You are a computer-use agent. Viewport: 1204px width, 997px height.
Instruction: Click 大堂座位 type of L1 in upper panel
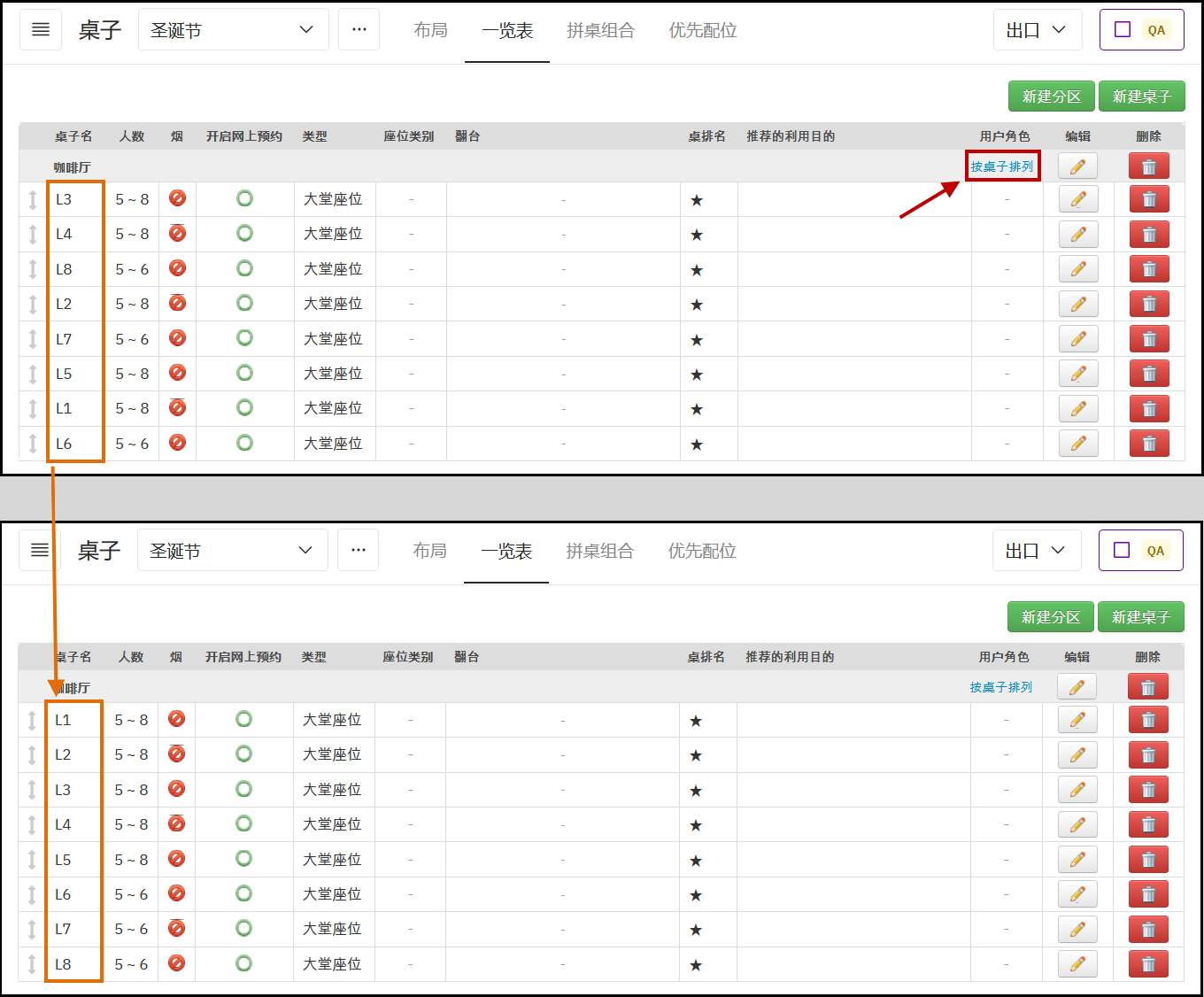[x=333, y=408]
